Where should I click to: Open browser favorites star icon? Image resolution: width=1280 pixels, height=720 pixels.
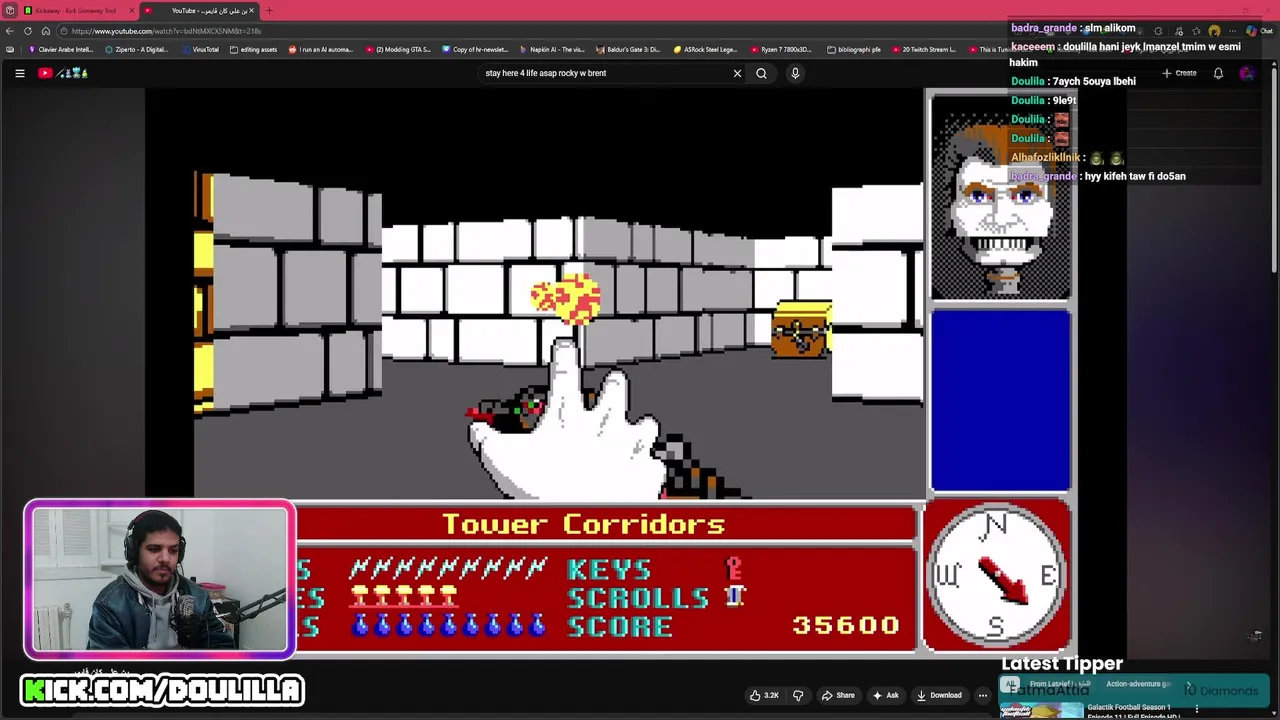[1196, 31]
